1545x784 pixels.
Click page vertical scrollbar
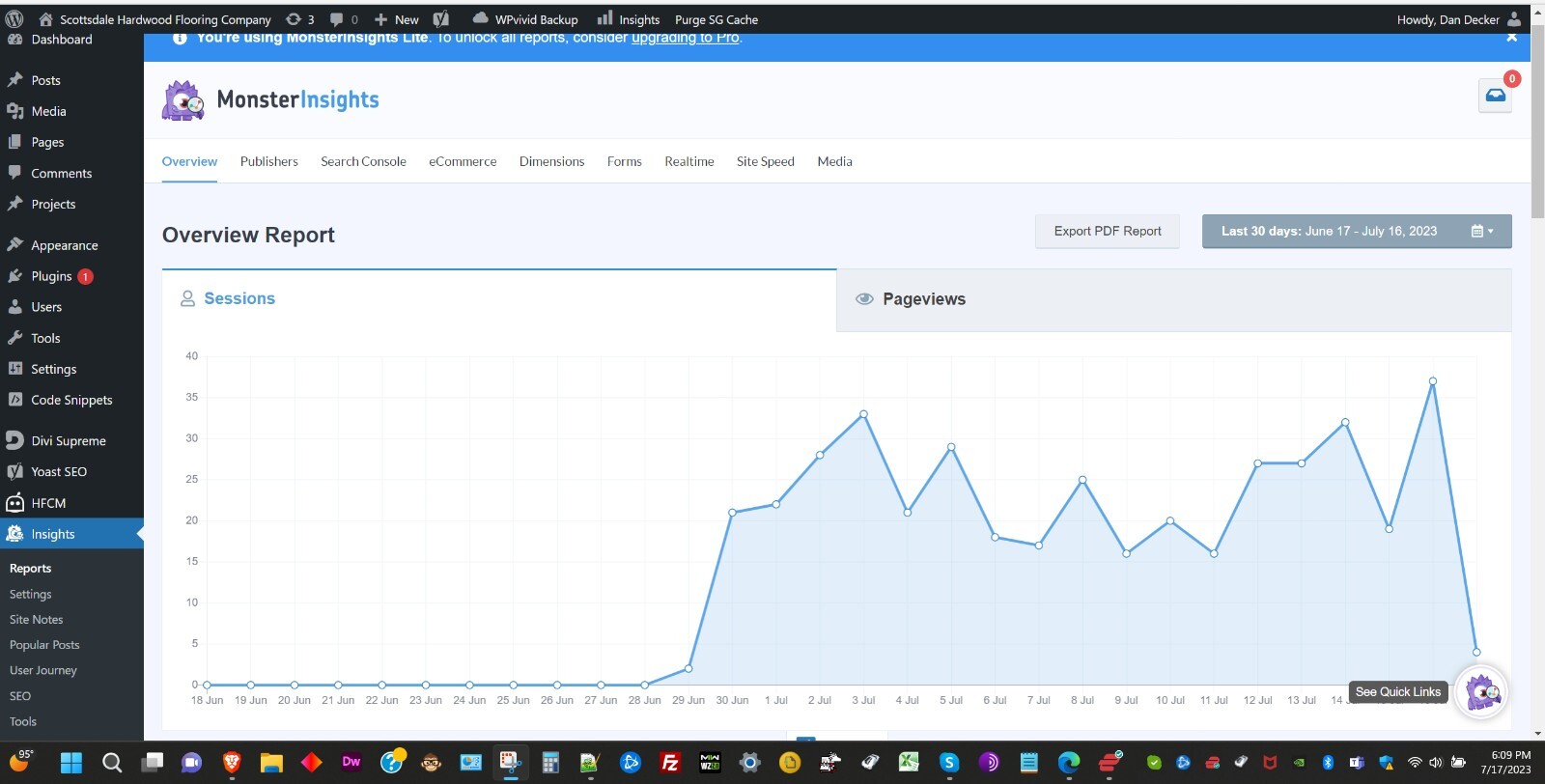1537,121
